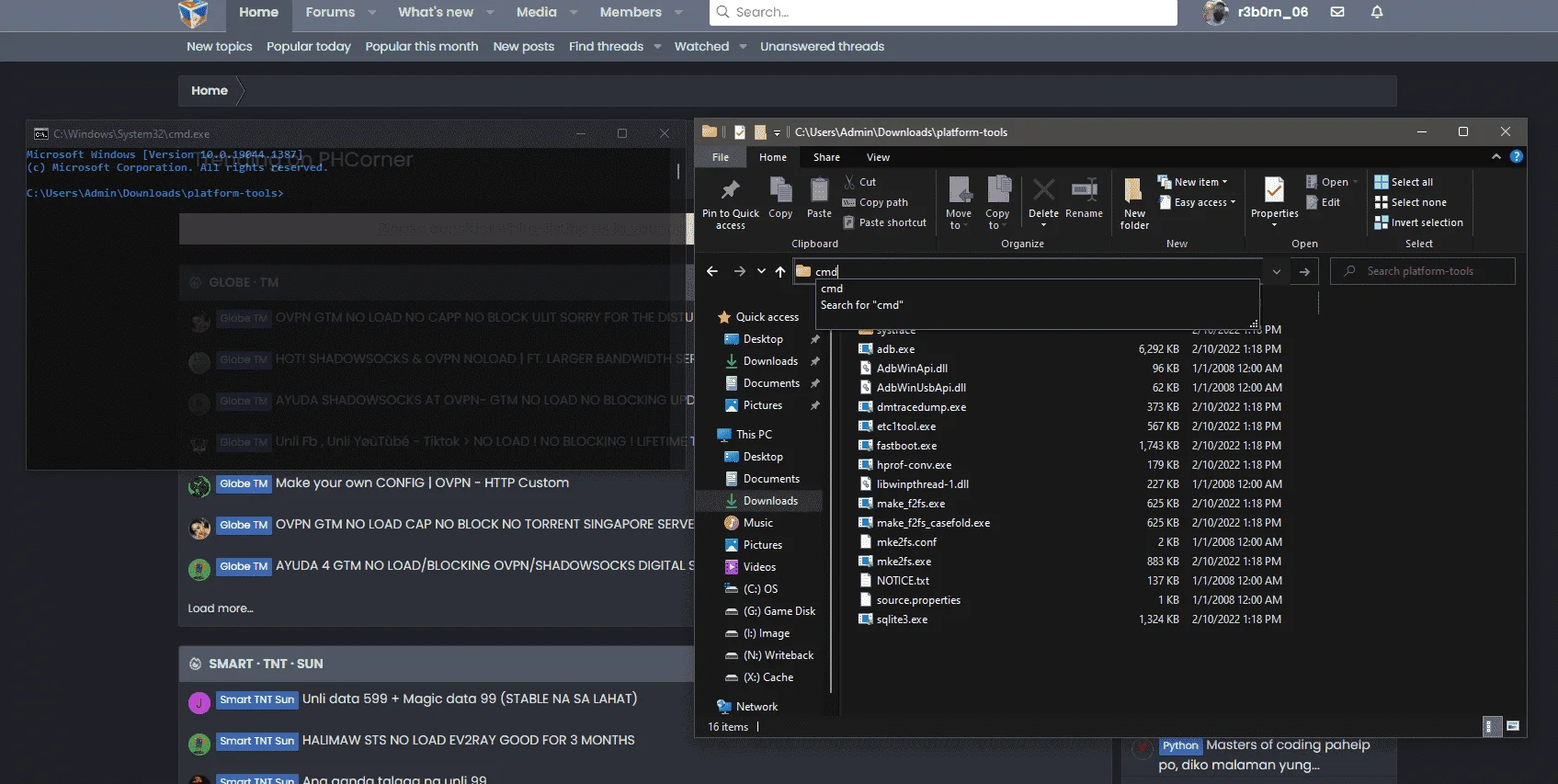Select the fastboot.exe file
The width and height of the screenshot is (1558, 784).
pos(906,446)
